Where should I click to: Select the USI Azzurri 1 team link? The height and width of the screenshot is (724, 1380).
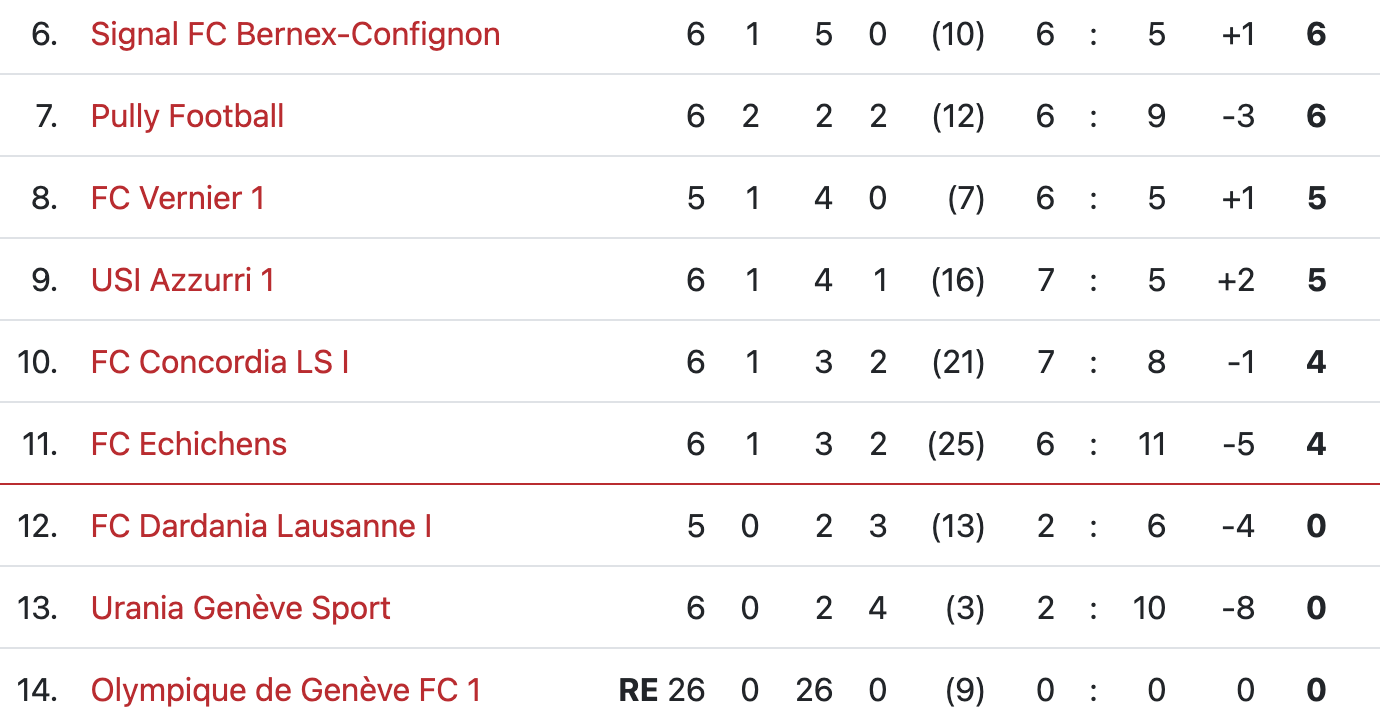pyautogui.click(x=182, y=281)
